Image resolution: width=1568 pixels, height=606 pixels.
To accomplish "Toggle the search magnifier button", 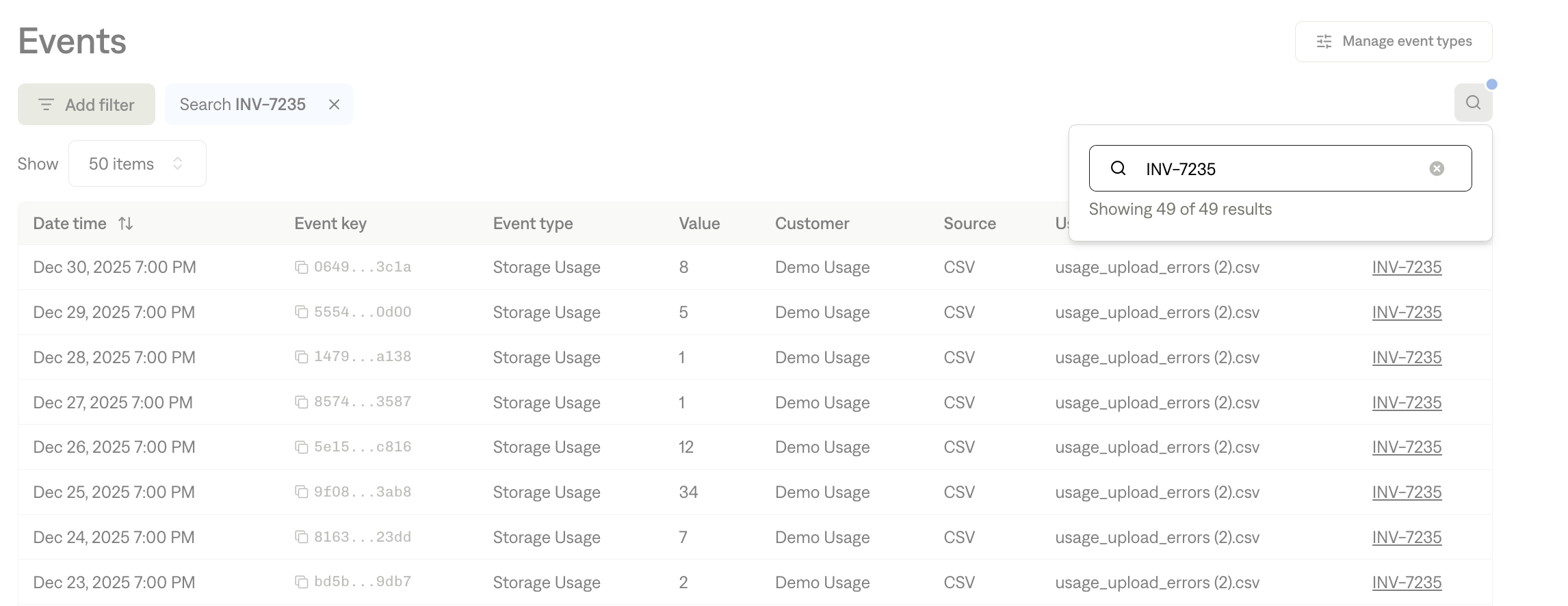I will (1473, 103).
